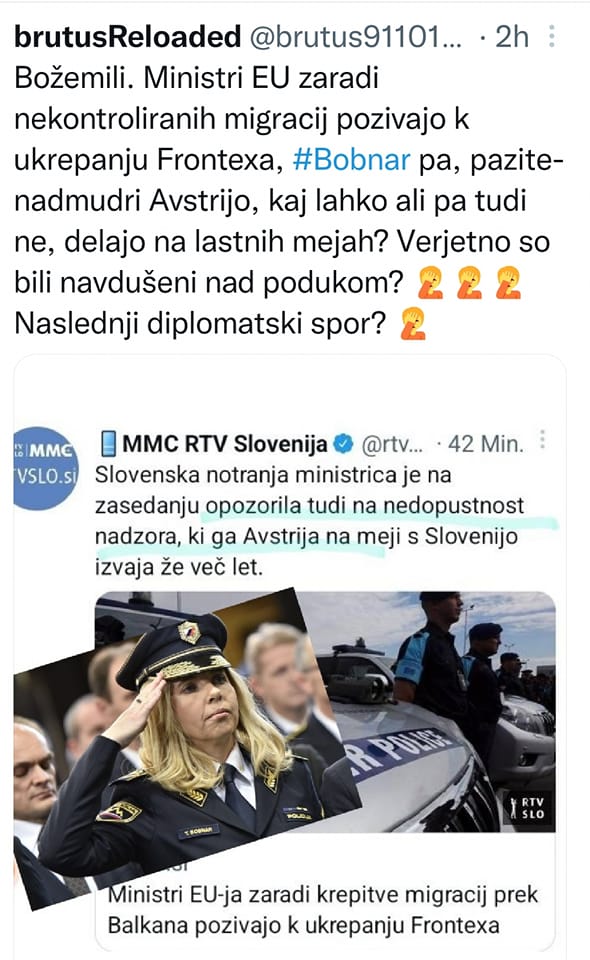Open the tweet's three-dot options menu
590x960 pixels.
click(551, 36)
